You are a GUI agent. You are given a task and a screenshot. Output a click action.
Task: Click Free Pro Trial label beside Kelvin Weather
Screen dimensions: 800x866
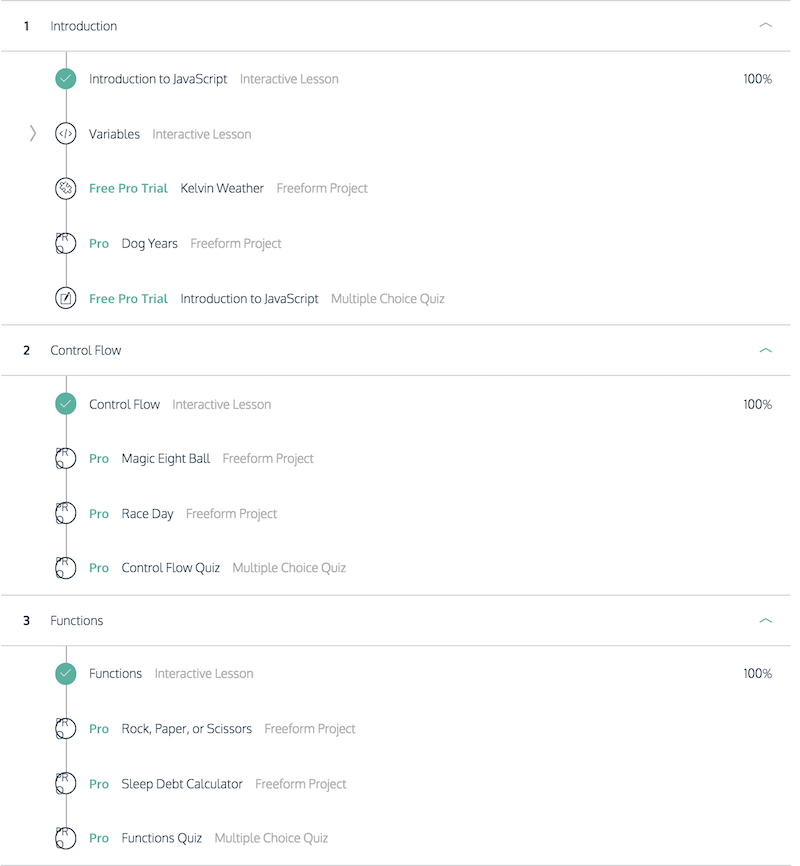[x=128, y=188]
